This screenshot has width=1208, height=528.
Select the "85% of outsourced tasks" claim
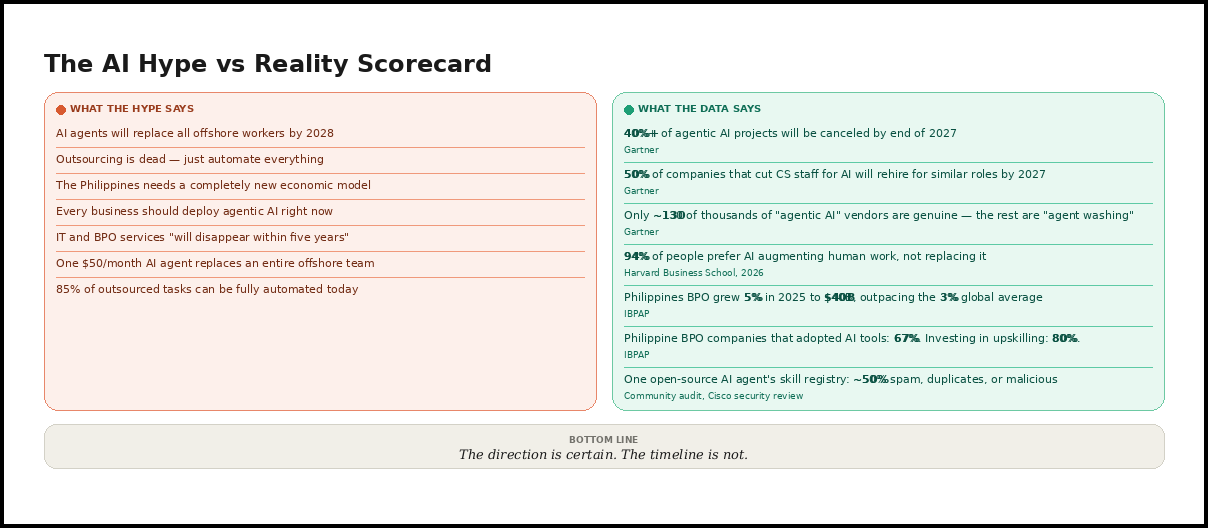point(207,289)
